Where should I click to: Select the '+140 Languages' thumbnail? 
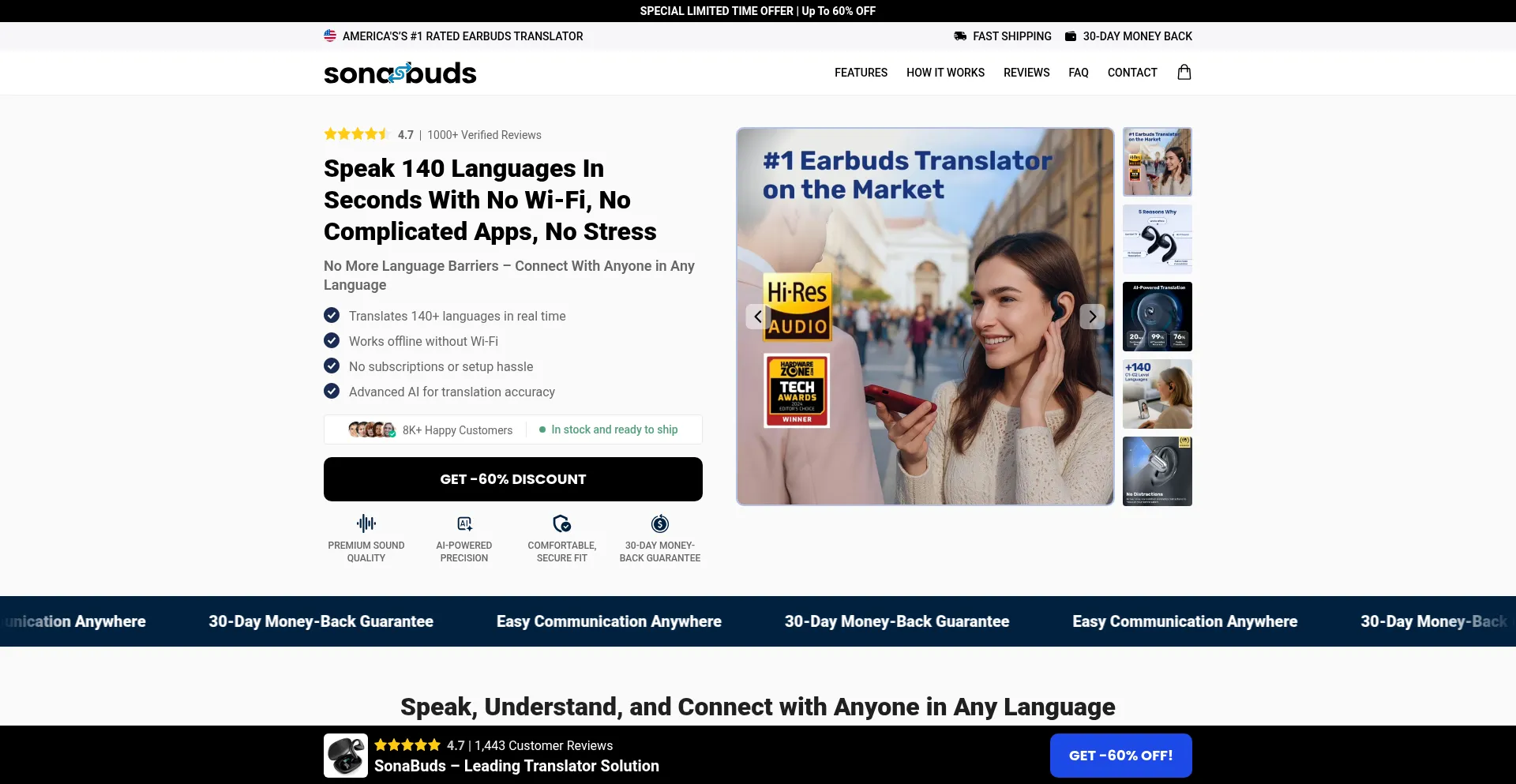click(x=1158, y=394)
